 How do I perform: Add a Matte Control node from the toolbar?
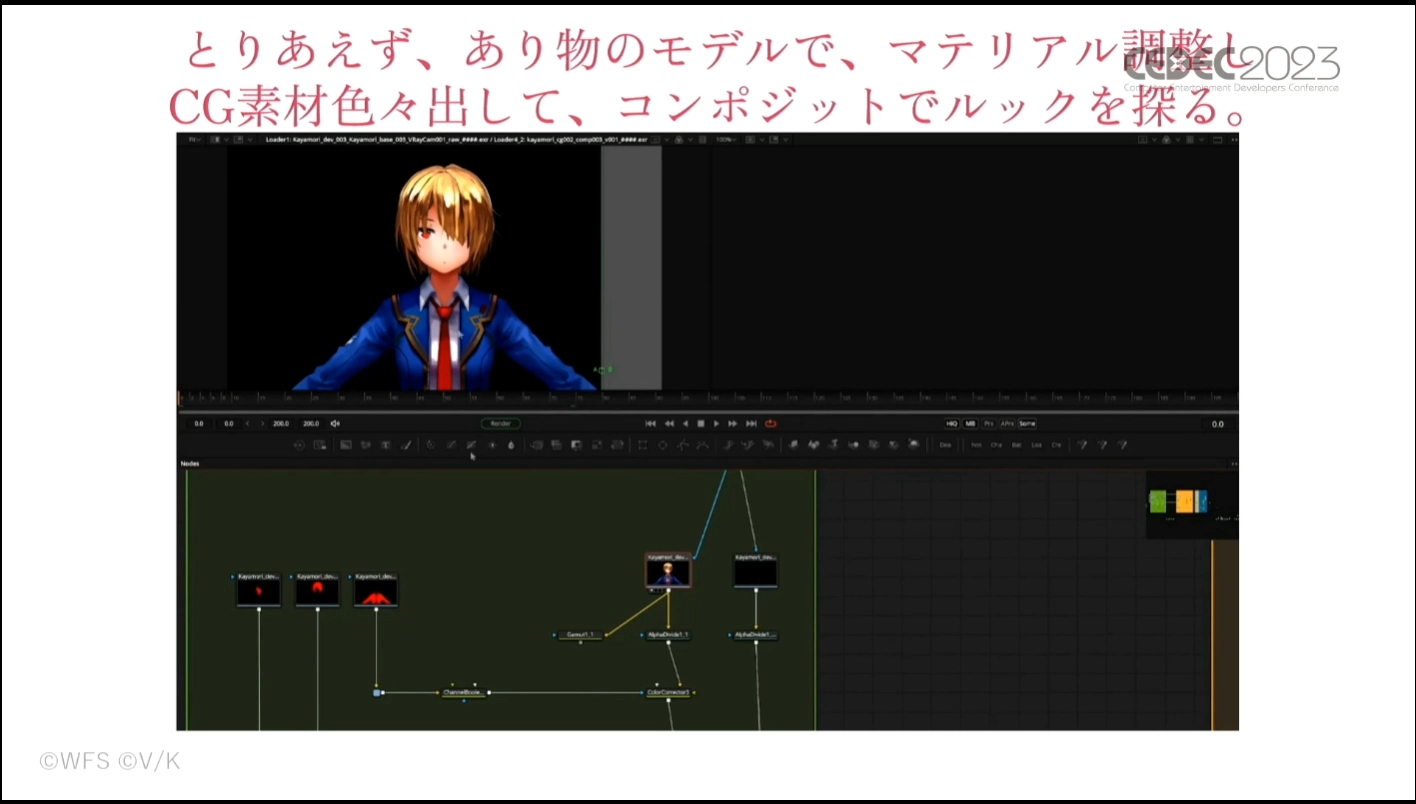click(x=577, y=445)
